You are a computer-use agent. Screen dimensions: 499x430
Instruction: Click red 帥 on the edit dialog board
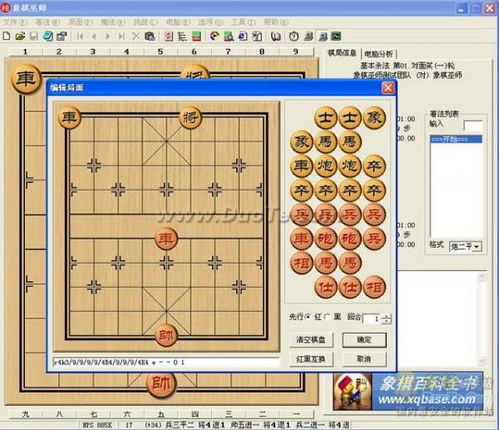pos(166,335)
